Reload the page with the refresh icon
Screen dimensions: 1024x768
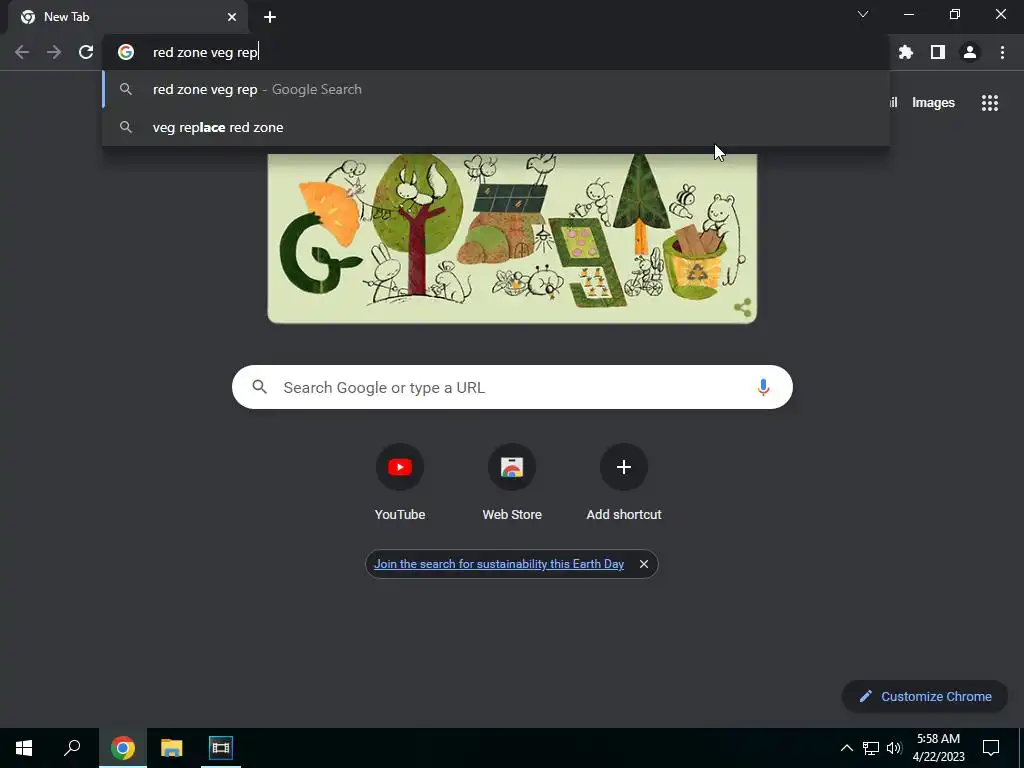(86, 52)
